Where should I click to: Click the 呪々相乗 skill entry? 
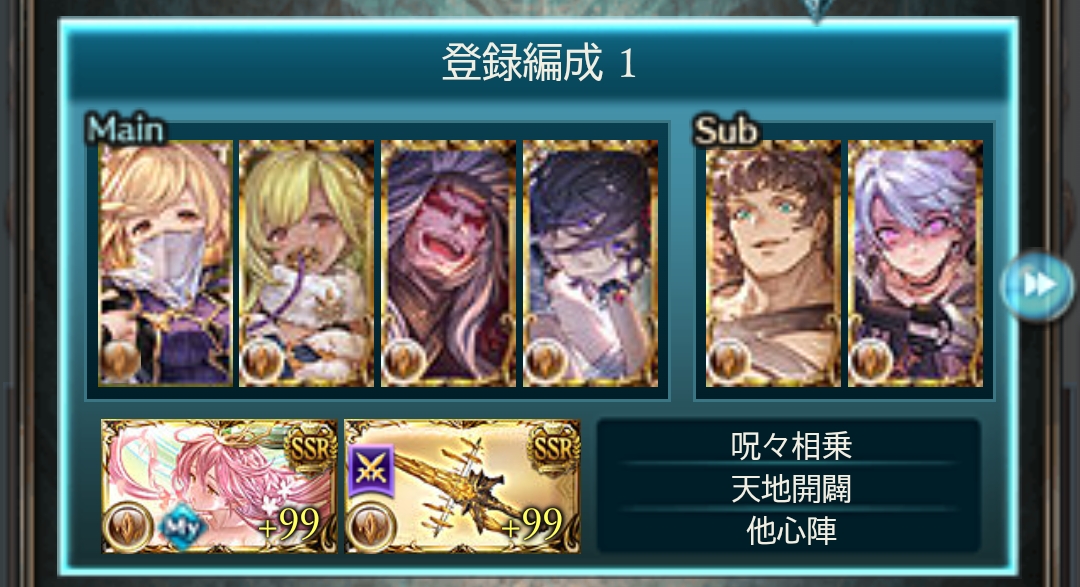(791, 446)
